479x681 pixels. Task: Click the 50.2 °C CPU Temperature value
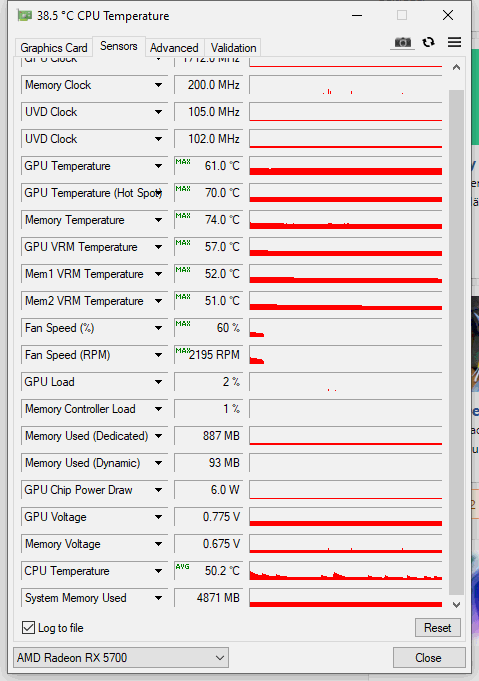[x=208, y=571]
